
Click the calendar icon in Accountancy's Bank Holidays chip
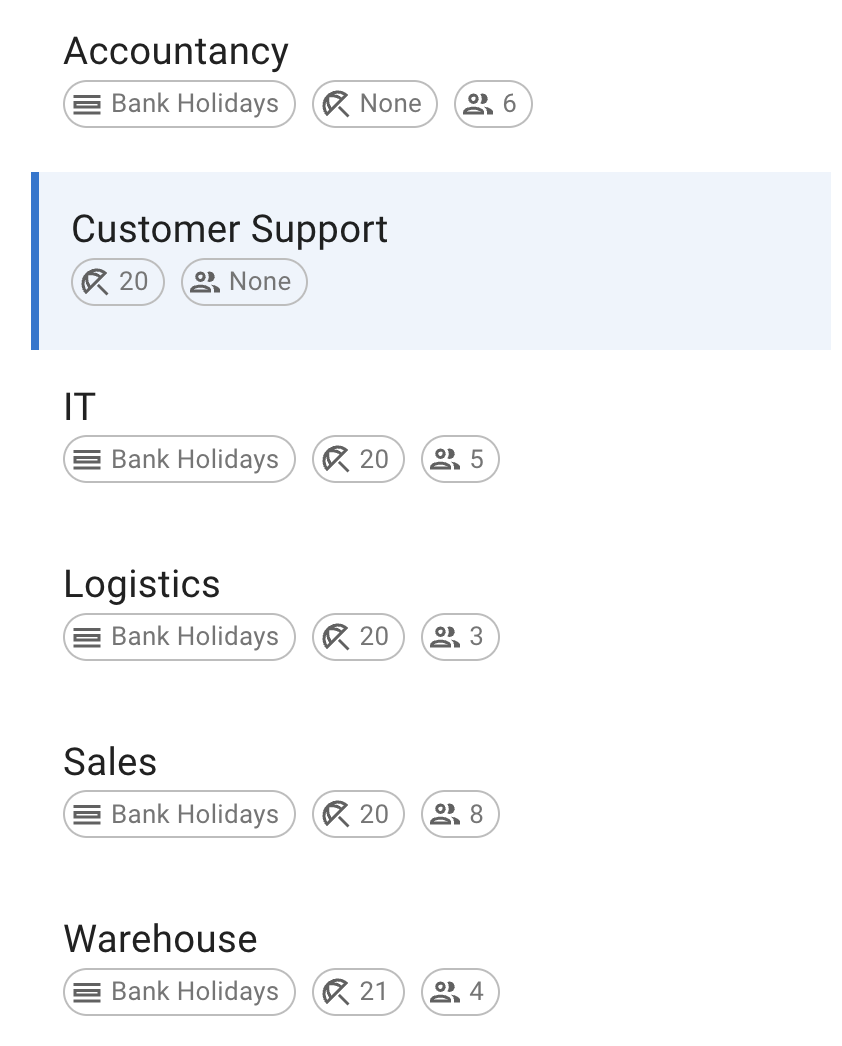[x=88, y=104]
